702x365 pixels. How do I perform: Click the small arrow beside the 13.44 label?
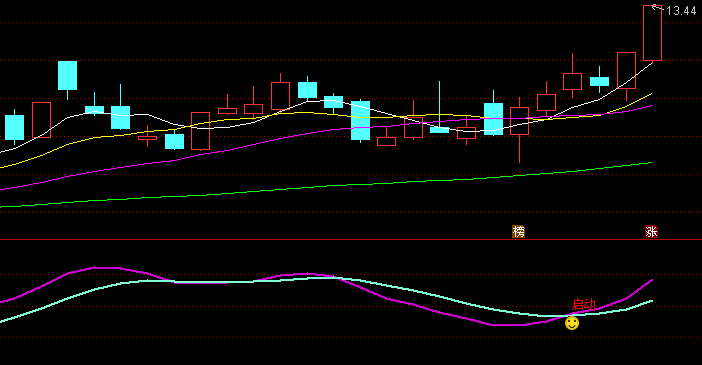[x=656, y=7]
